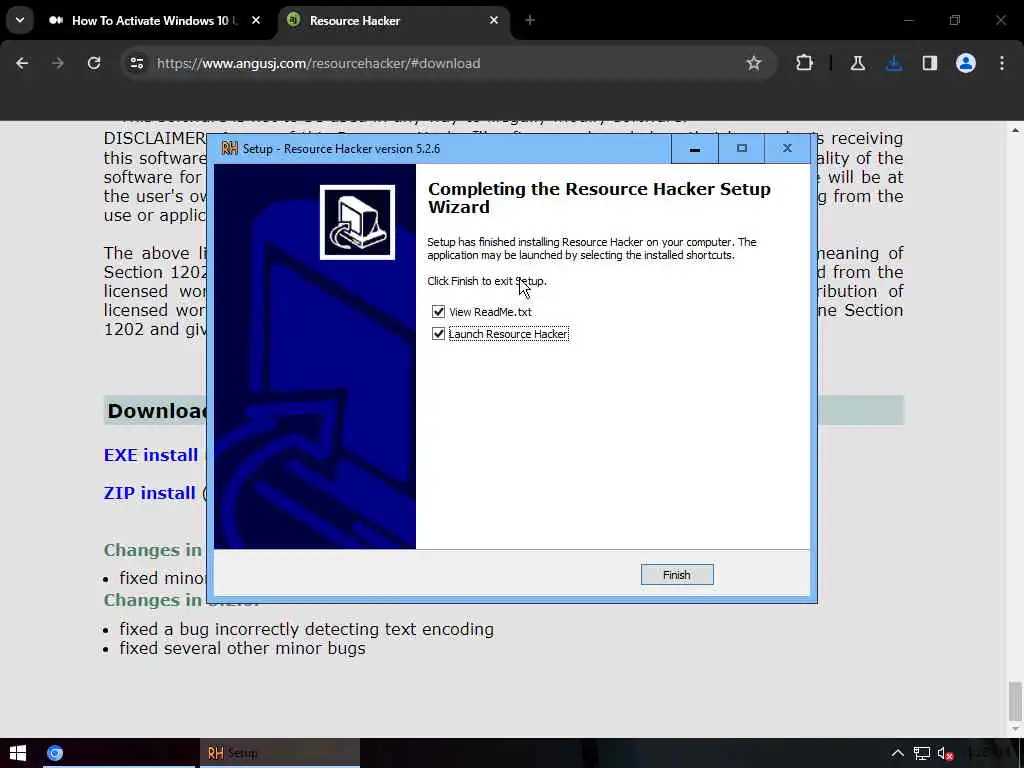View site information icon in address bar
Image resolution: width=1024 pixels, height=768 pixels.
pyautogui.click(x=136, y=63)
